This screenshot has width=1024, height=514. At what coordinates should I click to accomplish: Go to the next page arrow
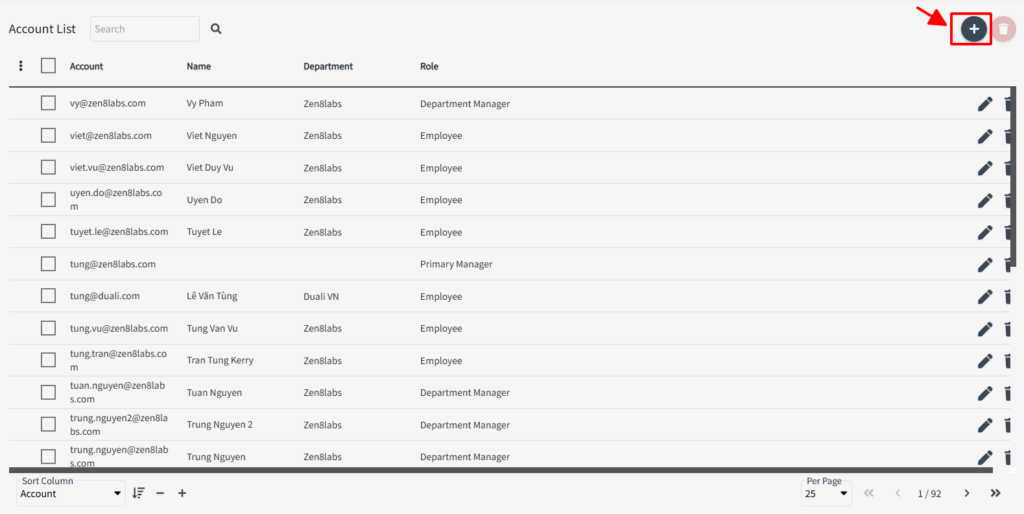click(966, 493)
